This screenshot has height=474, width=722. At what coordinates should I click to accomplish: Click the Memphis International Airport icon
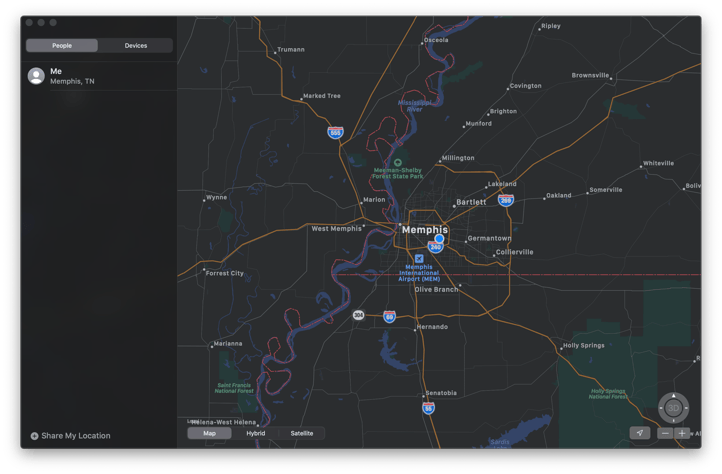pos(419,259)
